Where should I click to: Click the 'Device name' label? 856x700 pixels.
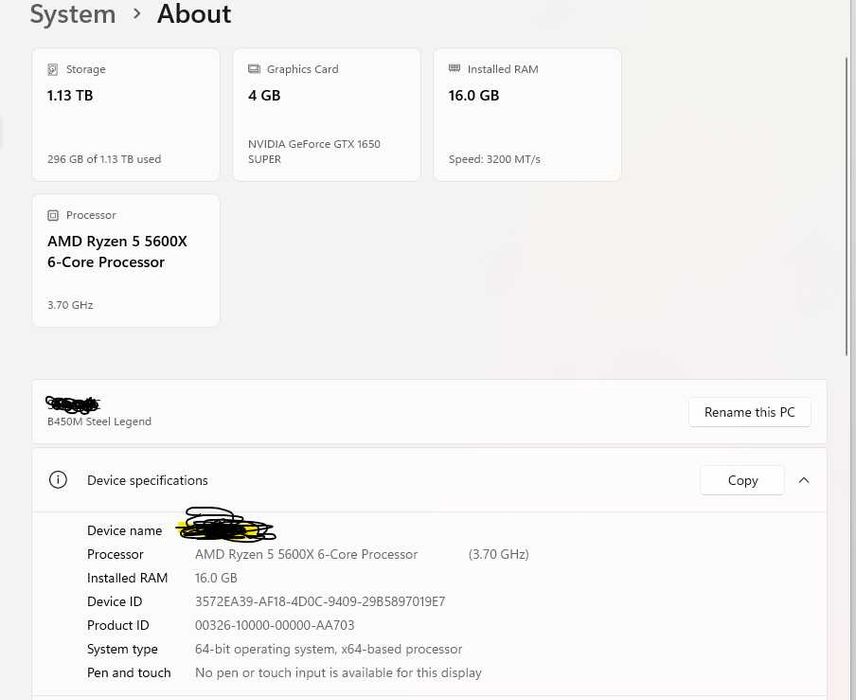(124, 531)
